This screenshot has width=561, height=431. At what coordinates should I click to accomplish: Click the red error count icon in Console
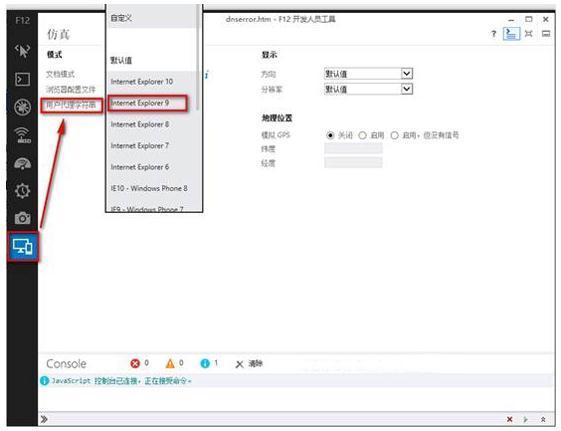pyautogui.click(x=135, y=363)
